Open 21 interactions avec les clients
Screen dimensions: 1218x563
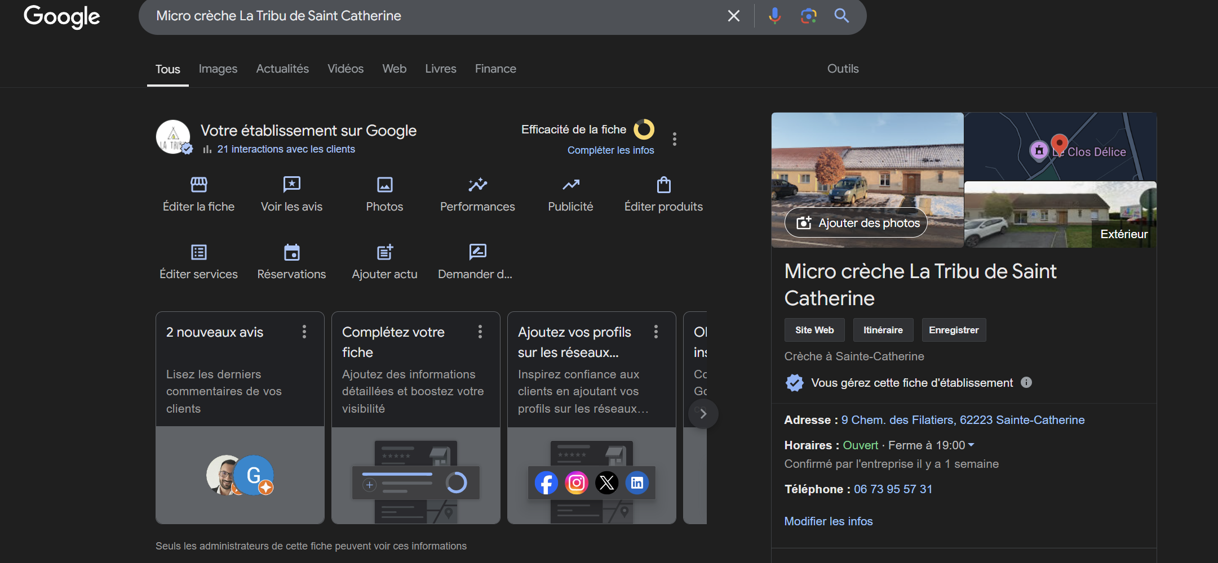[x=286, y=149]
